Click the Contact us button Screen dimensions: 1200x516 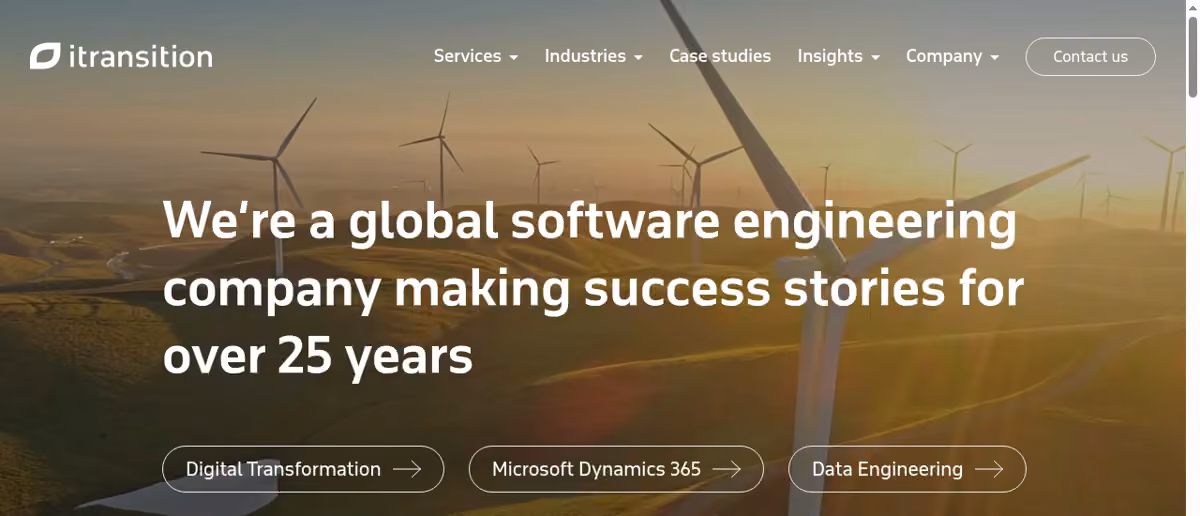click(1090, 57)
